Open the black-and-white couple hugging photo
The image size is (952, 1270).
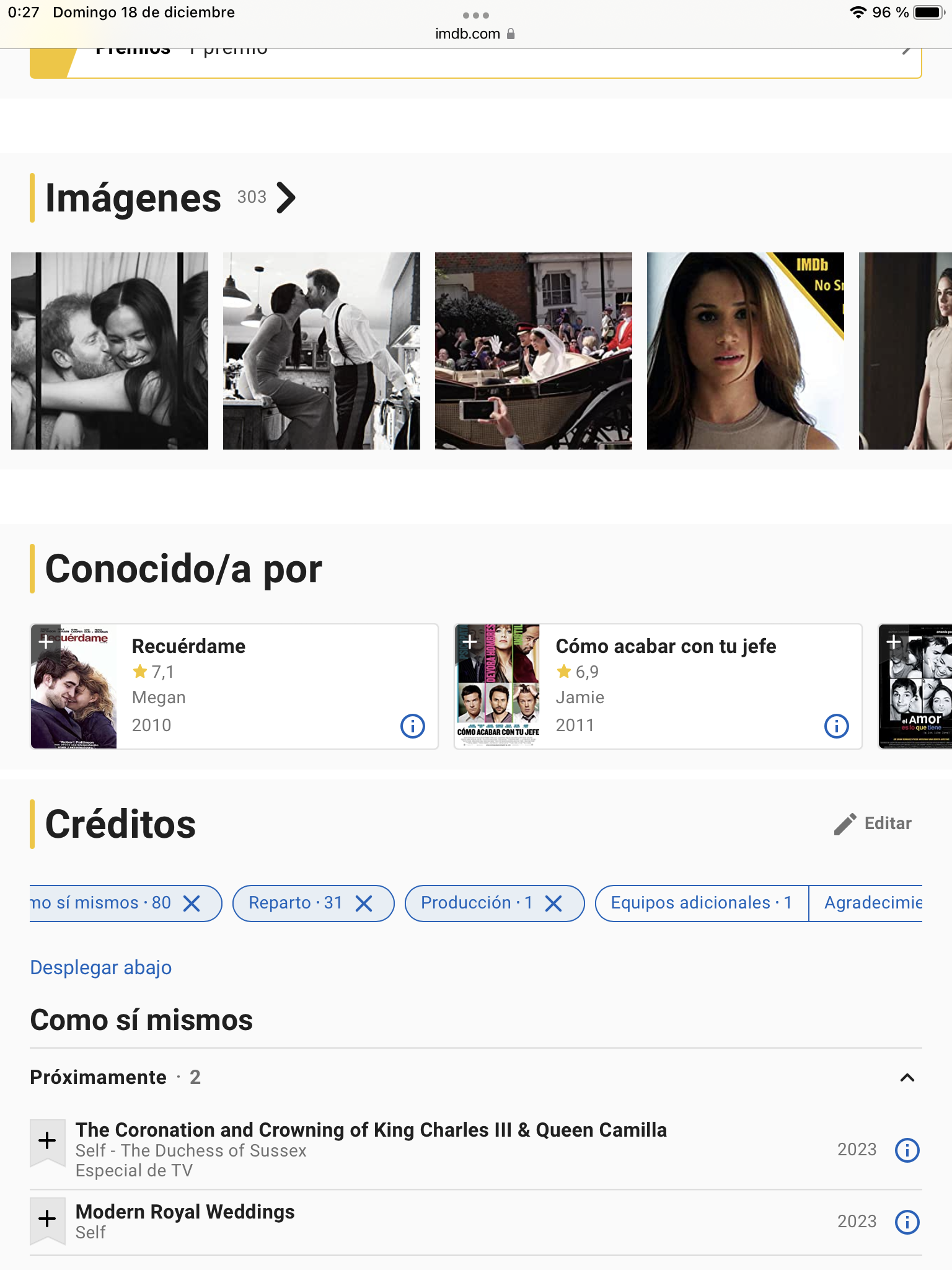110,351
